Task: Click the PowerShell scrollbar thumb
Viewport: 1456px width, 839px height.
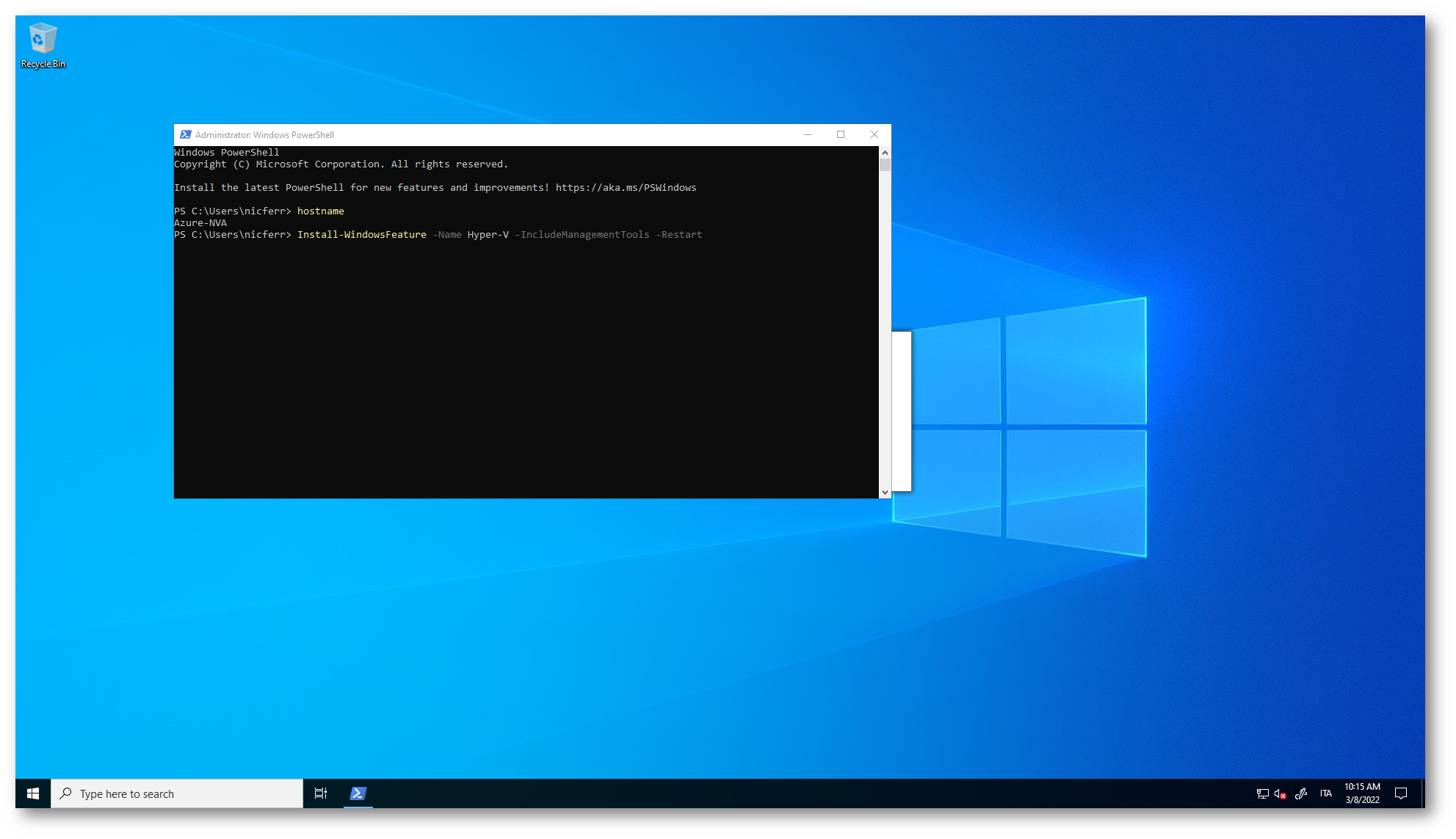Action: click(x=885, y=165)
